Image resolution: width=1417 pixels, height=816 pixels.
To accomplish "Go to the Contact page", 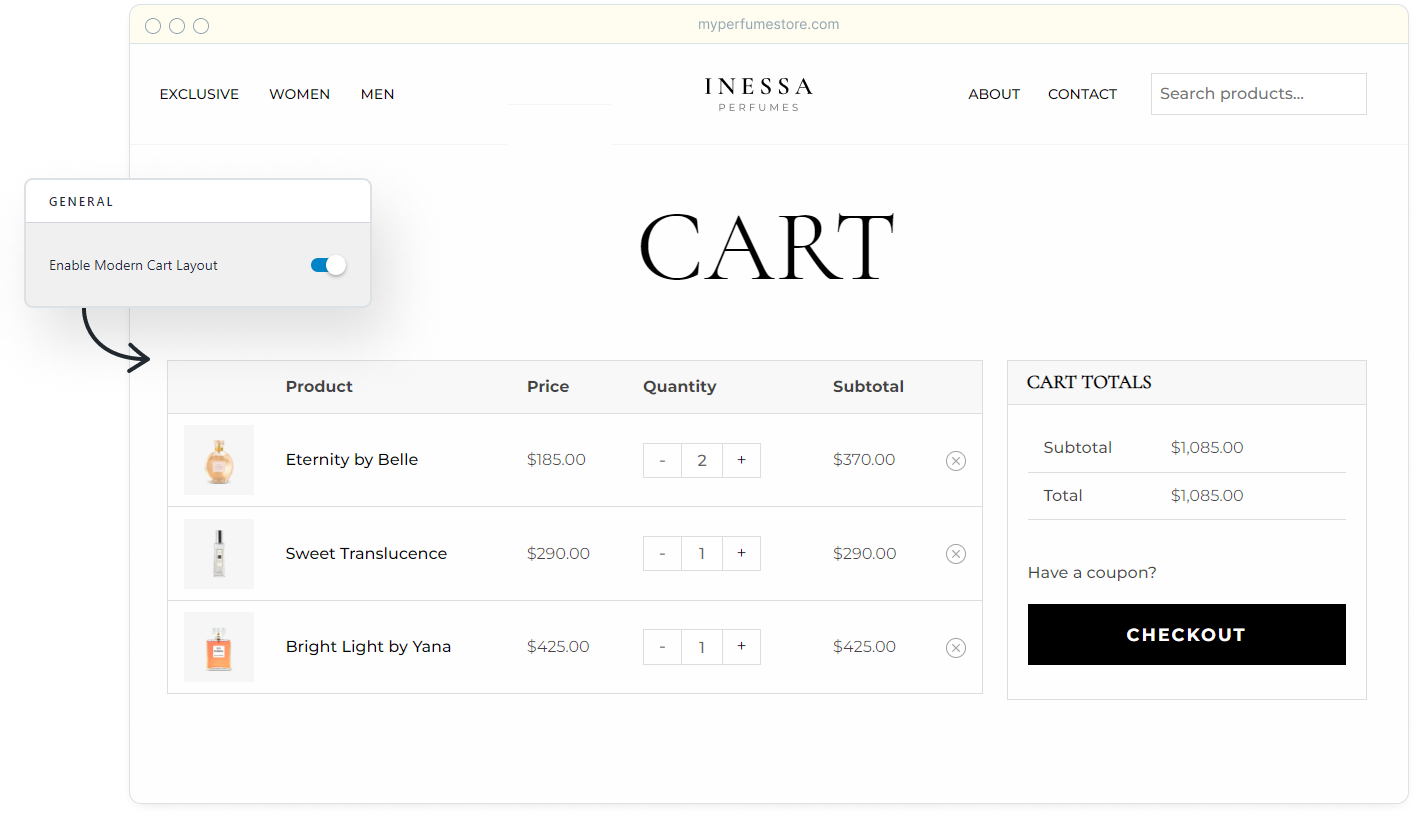I will tap(1082, 94).
